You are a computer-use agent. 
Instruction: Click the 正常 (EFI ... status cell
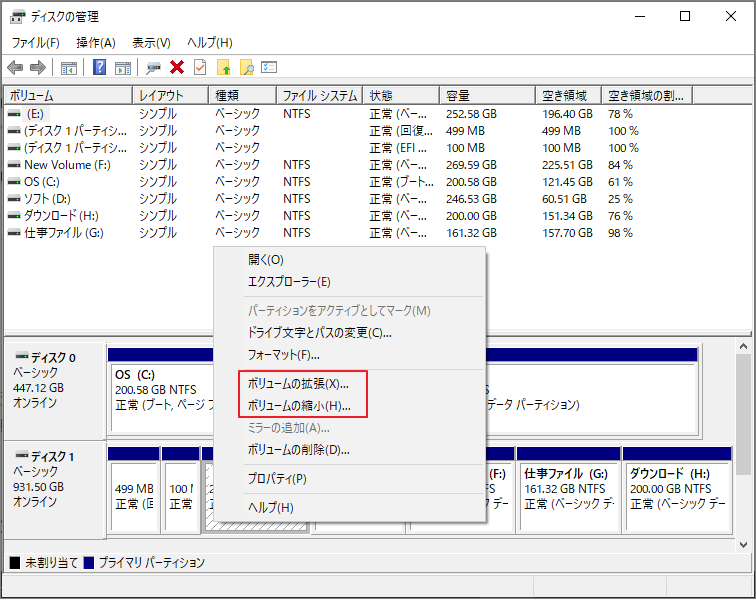398,148
